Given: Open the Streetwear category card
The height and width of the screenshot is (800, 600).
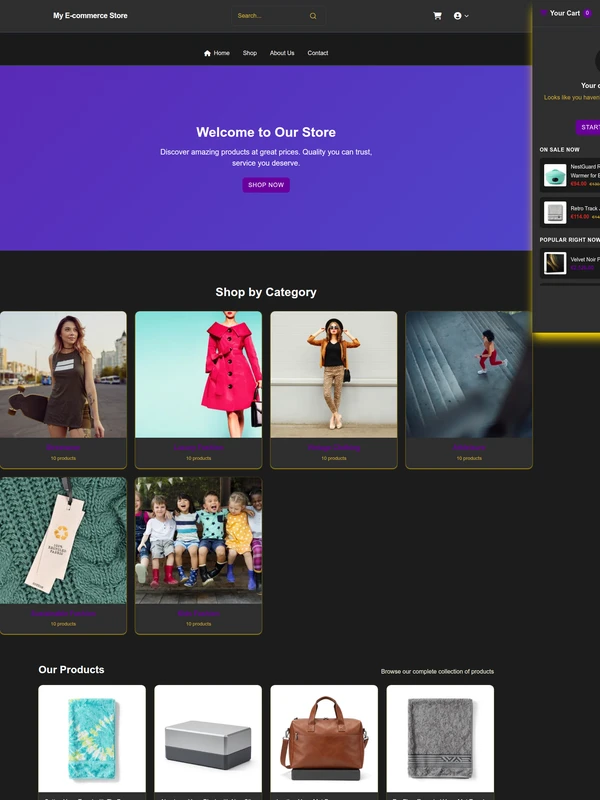Looking at the screenshot, I should click(x=63, y=390).
